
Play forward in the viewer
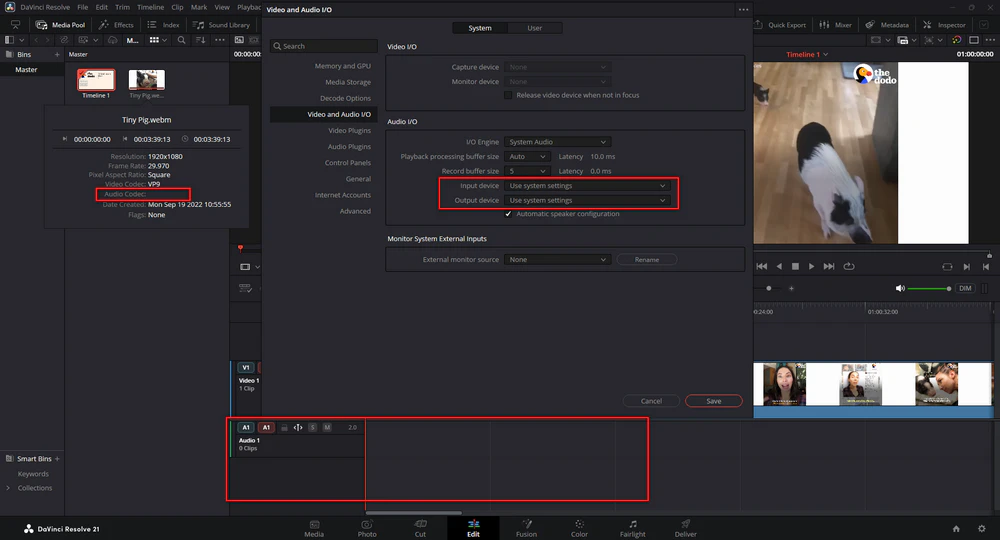[x=811, y=266]
